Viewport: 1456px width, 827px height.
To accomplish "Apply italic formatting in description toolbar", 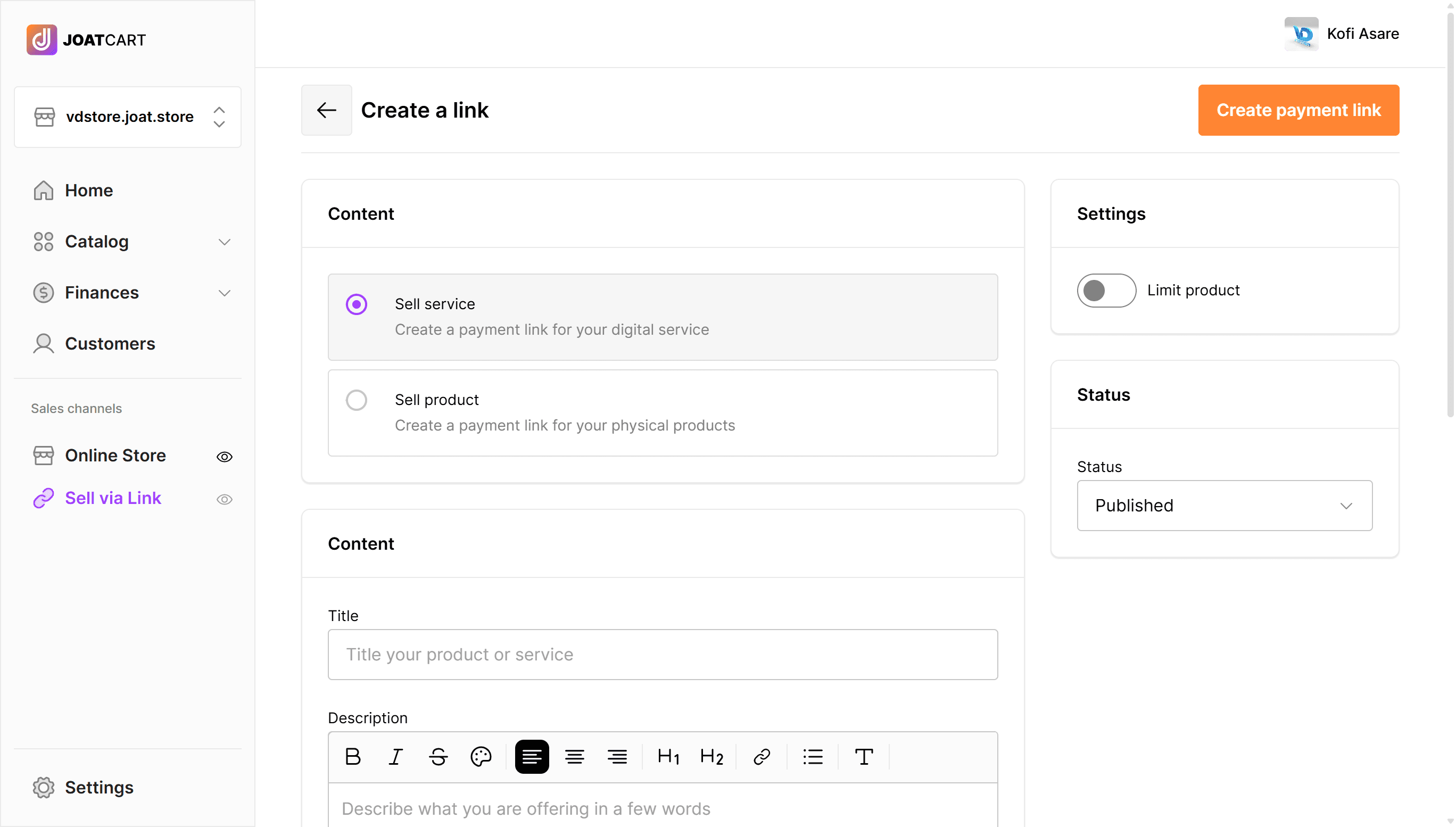I will coord(396,757).
